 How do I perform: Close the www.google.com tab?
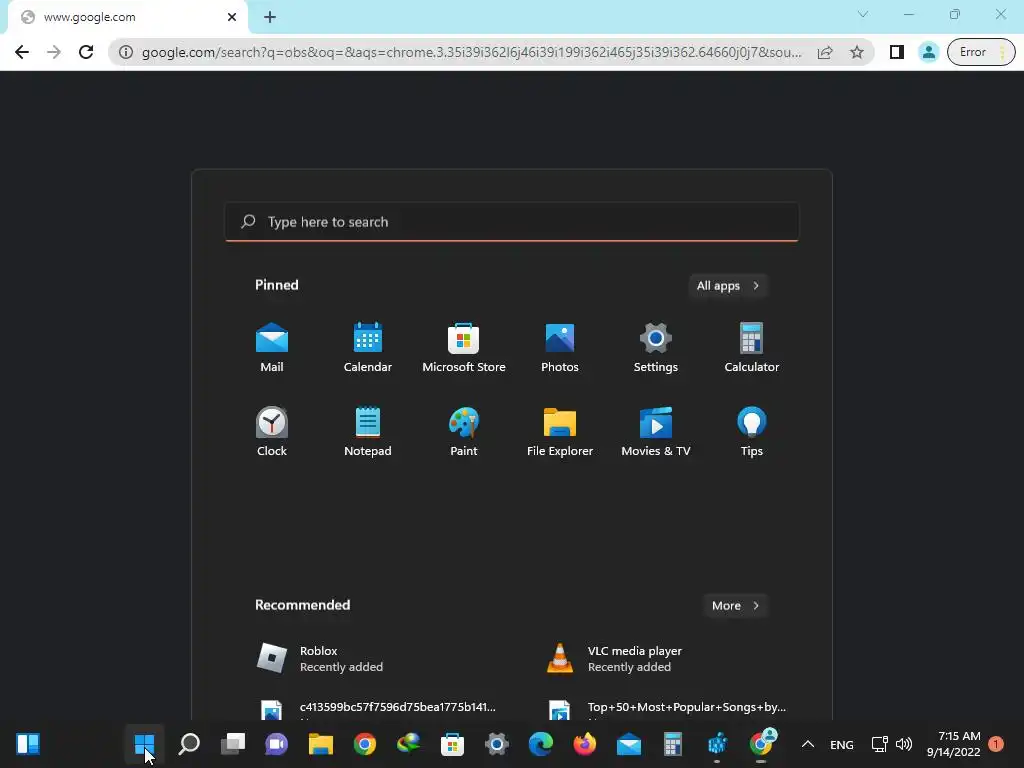click(232, 18)
